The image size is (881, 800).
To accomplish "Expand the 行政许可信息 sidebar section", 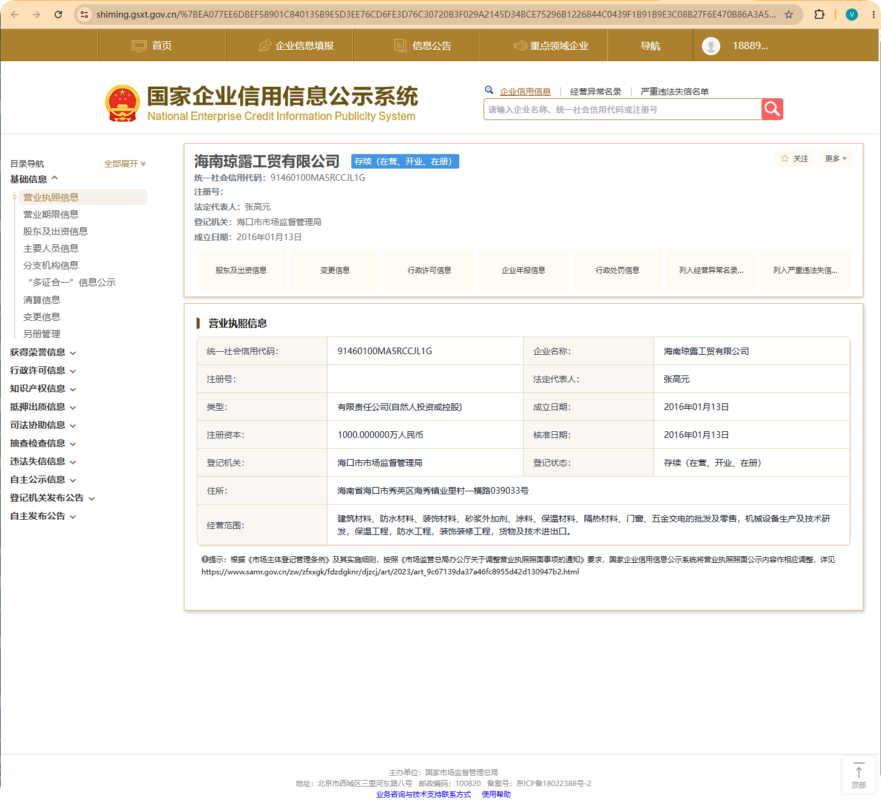I will (43, 370).
